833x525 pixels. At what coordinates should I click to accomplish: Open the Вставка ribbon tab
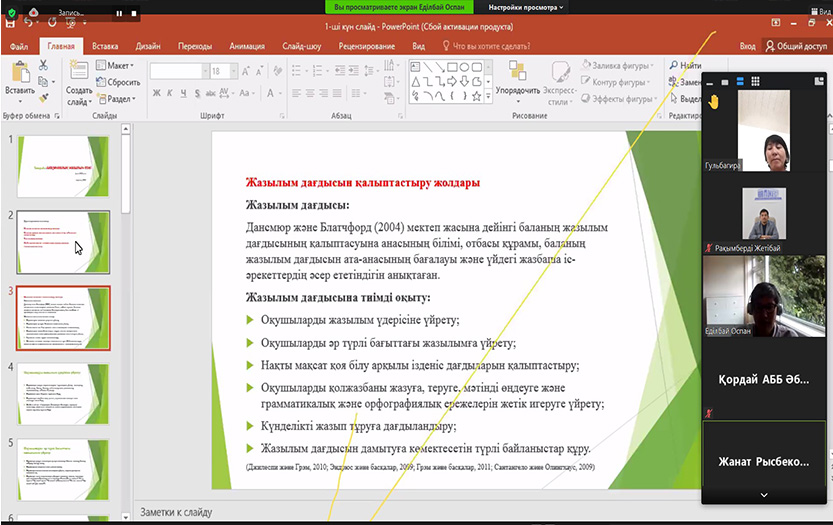tap(105, 46)
